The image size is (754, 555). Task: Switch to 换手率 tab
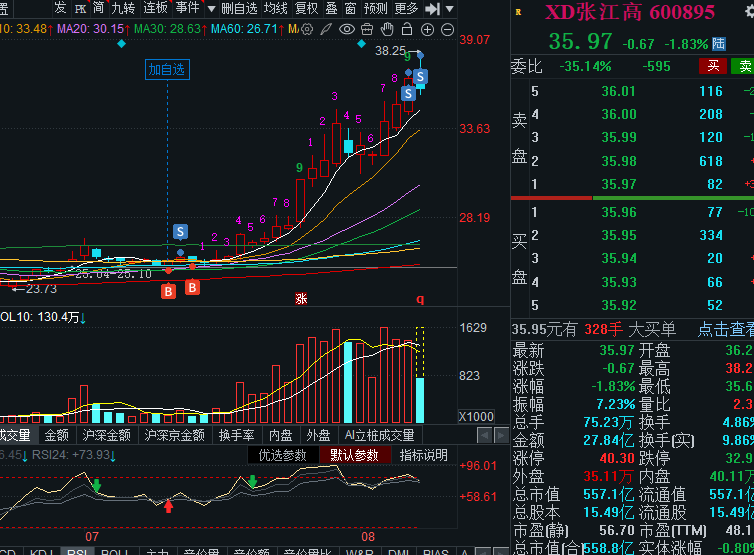coord(237,435)
